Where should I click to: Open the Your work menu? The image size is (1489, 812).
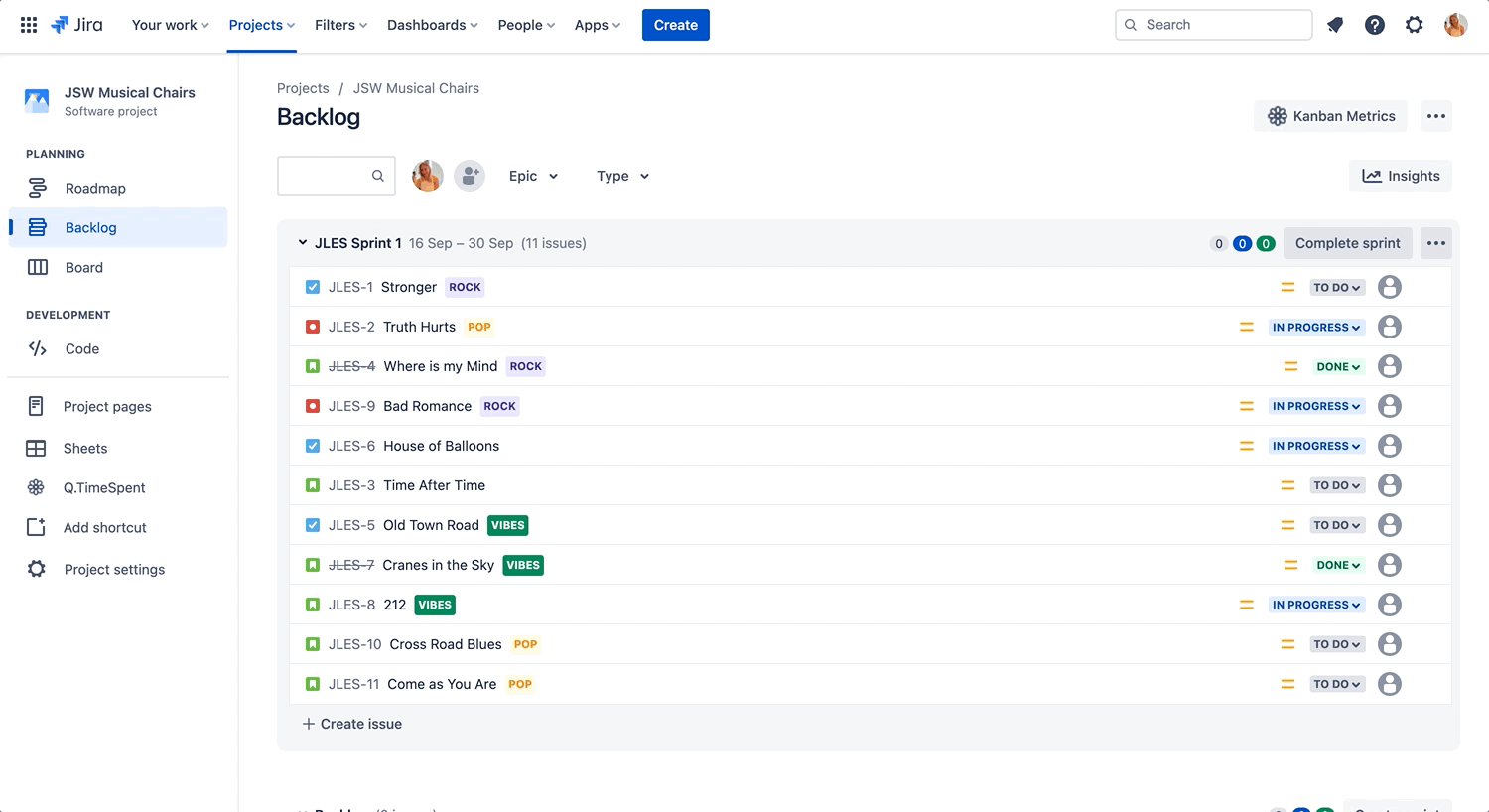[x=170, y=25]
